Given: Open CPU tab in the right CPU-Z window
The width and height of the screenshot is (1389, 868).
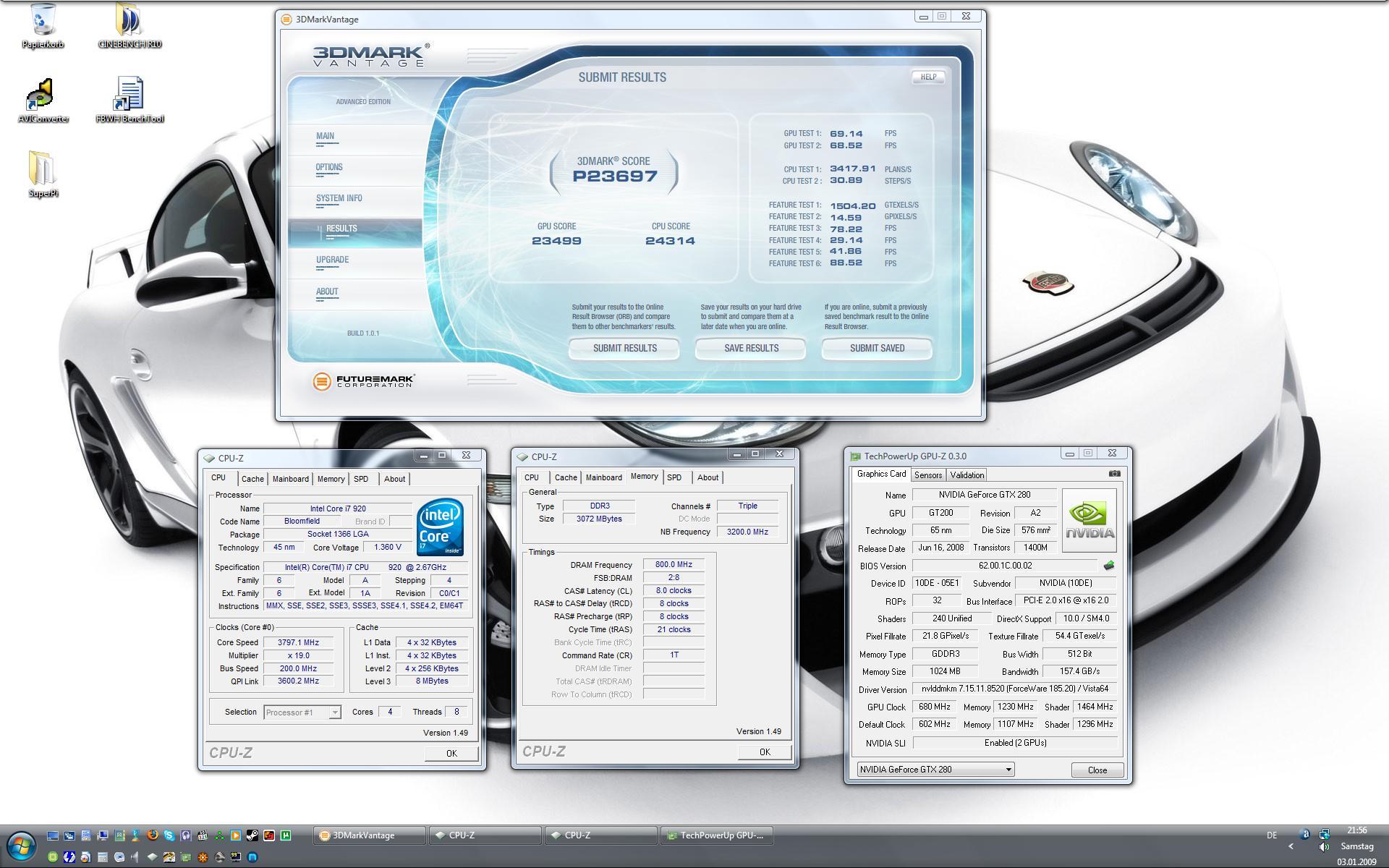Looking at the screenshot, I should pyautogui.click(x=532, y=477).
